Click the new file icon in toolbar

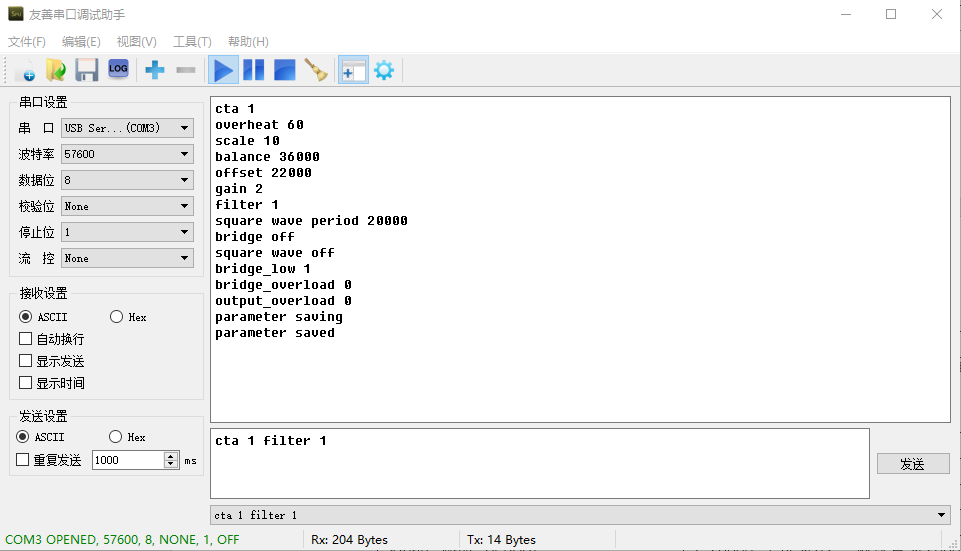pyautogui.click(x=27, y=70)
